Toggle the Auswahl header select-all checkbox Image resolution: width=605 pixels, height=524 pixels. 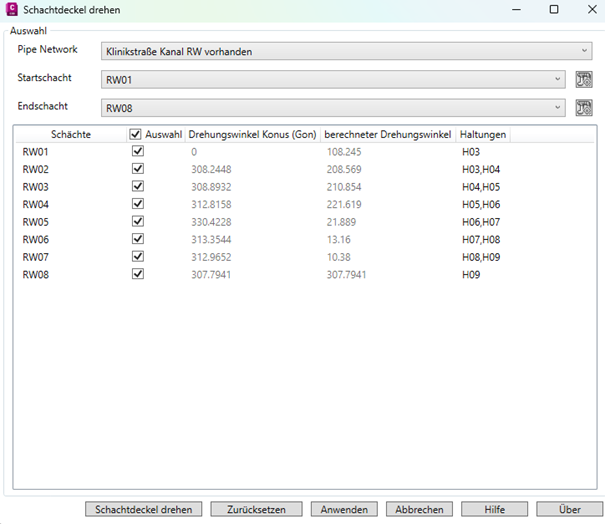[135, 134]
